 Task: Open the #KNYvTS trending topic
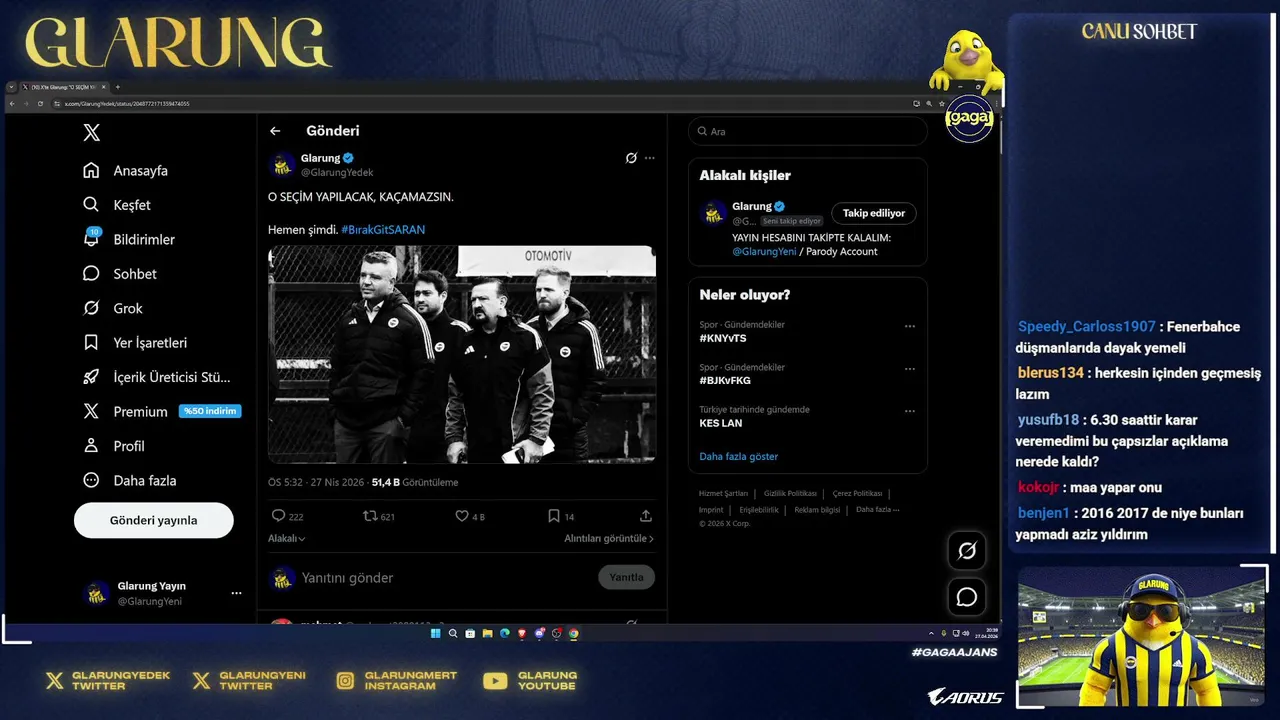723,338
